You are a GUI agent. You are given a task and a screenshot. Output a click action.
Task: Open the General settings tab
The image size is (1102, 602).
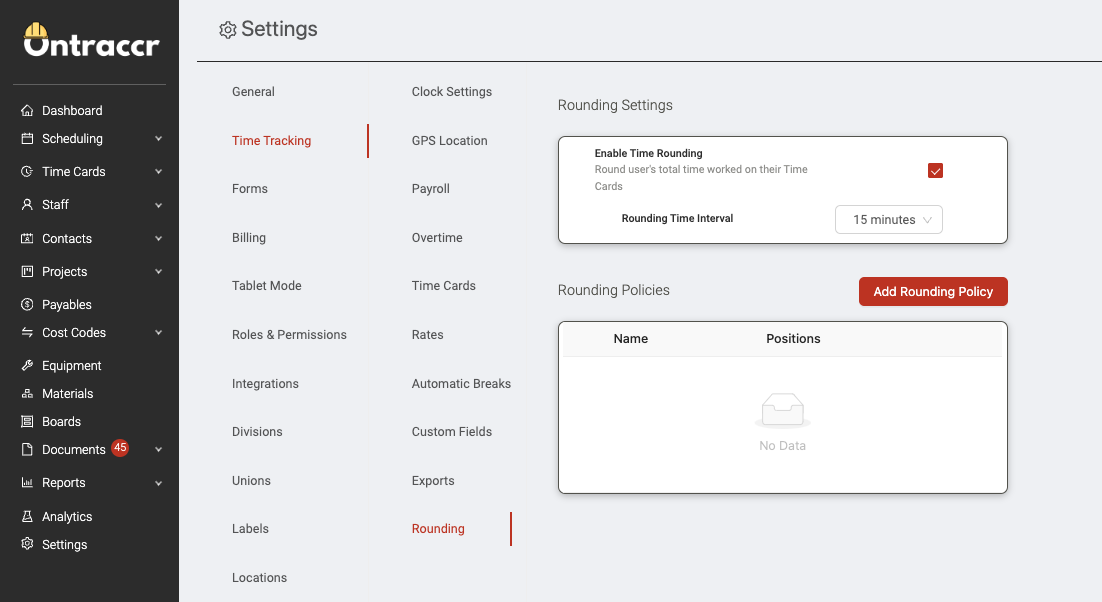click(253, 91)
